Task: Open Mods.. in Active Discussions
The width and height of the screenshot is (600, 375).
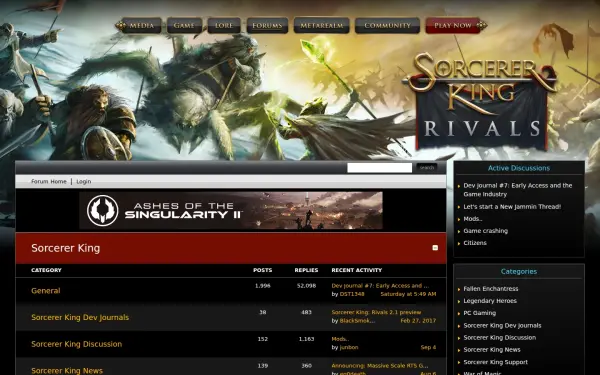Action: 473,219
